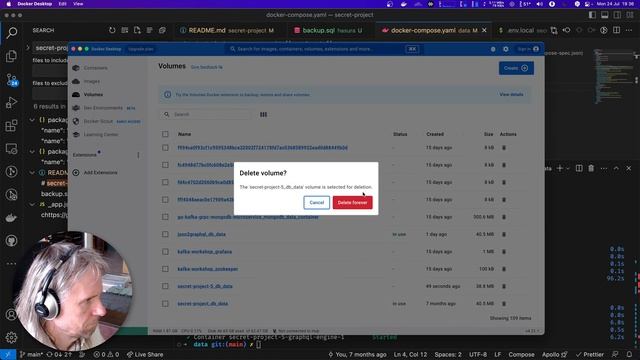
Task: Open the json2graphql_db_data volume link
Action: coord(201,234)
